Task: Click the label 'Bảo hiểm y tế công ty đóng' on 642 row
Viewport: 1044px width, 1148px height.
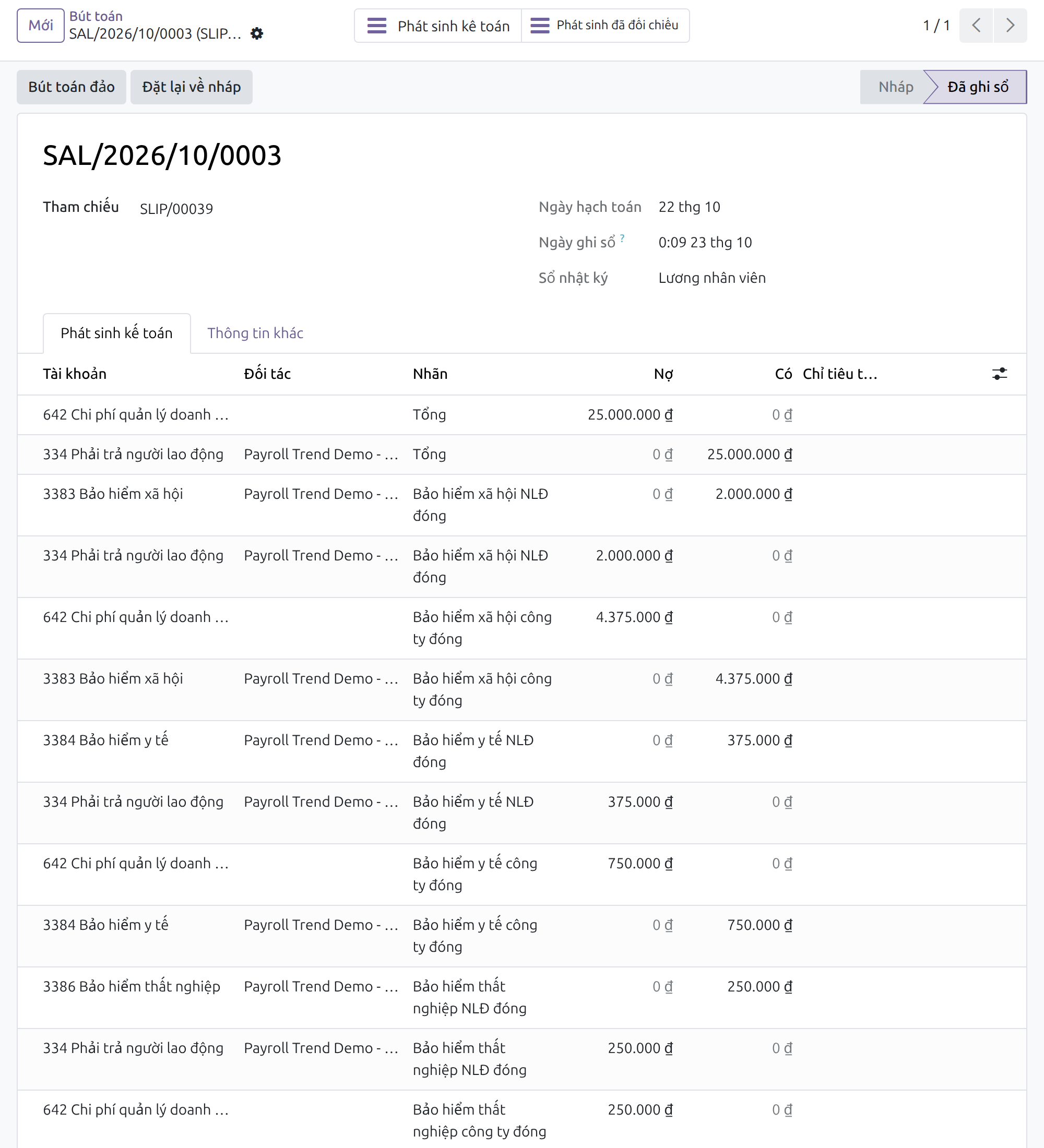Action: click(475, 874)
